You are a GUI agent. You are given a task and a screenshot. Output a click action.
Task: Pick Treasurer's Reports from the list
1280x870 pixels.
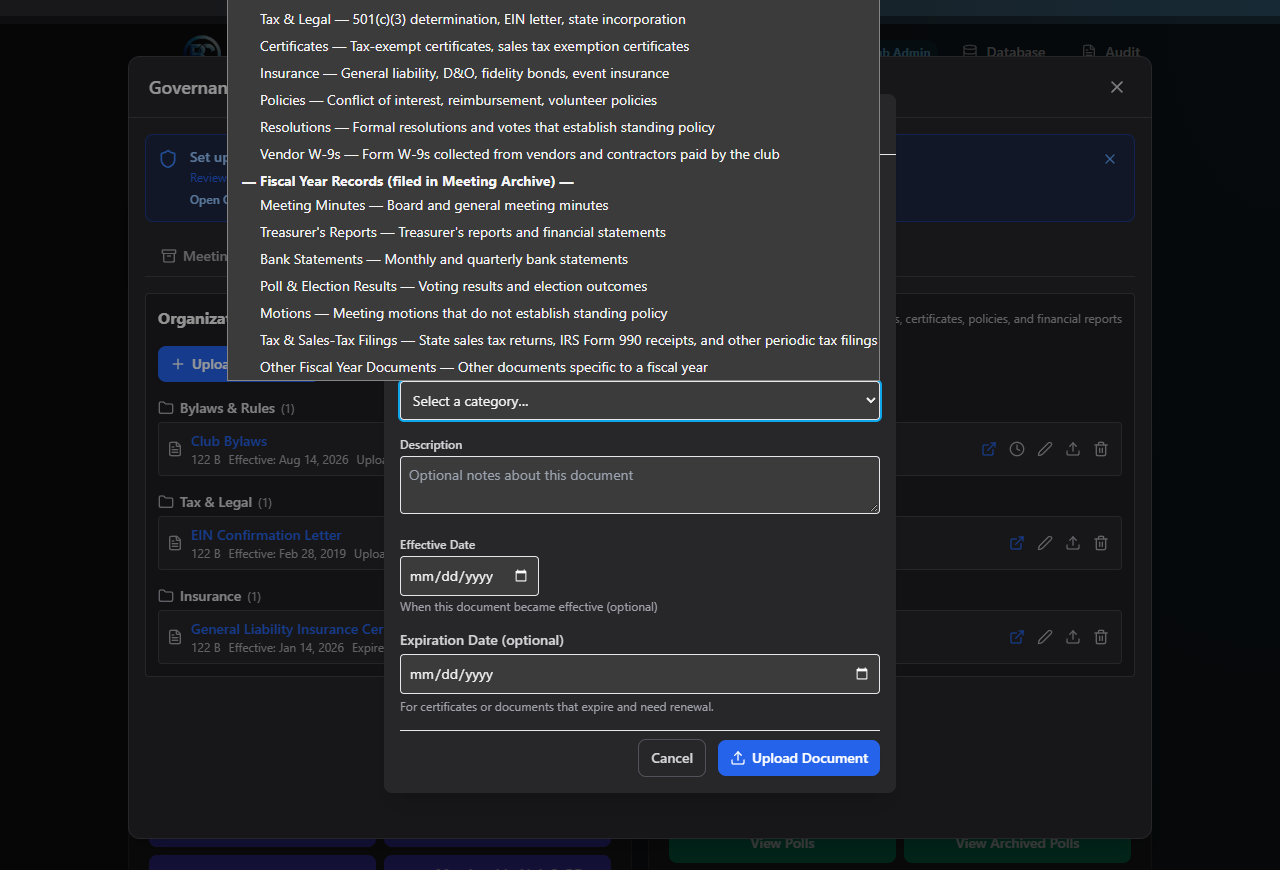pos(554,233)
